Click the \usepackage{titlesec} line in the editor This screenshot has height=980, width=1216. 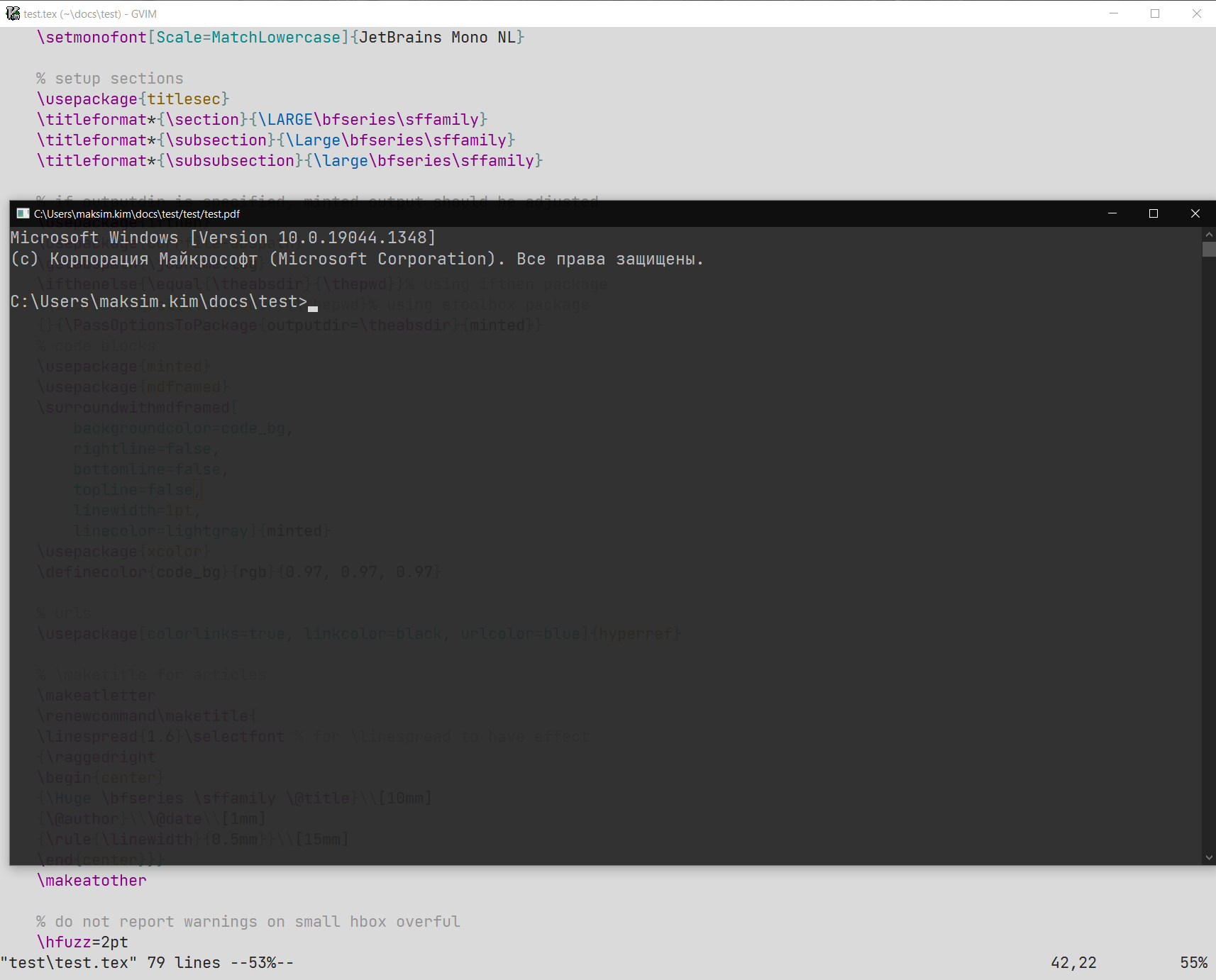tap(133, 99)
